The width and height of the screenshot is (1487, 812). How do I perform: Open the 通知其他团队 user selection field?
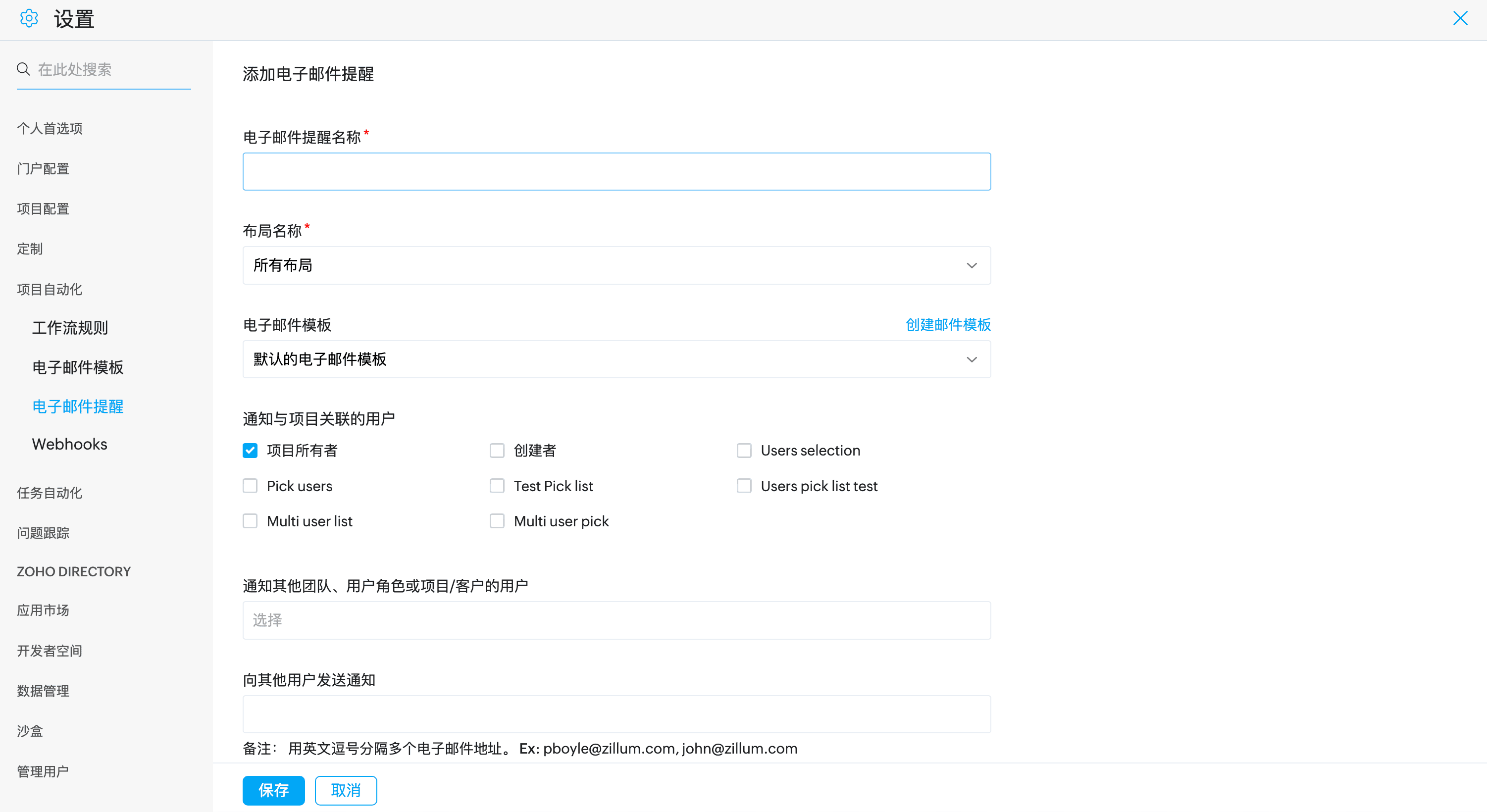coord(616,620)
